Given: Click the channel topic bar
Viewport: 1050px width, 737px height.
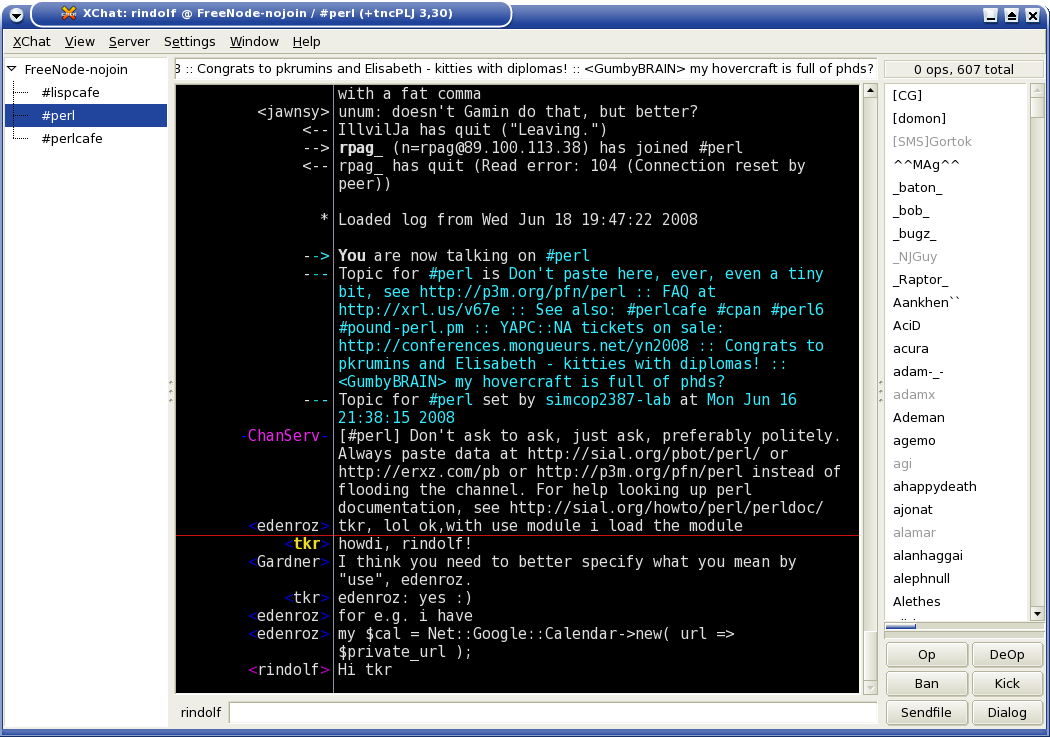Looking at the screenshot, I should 526,68.
